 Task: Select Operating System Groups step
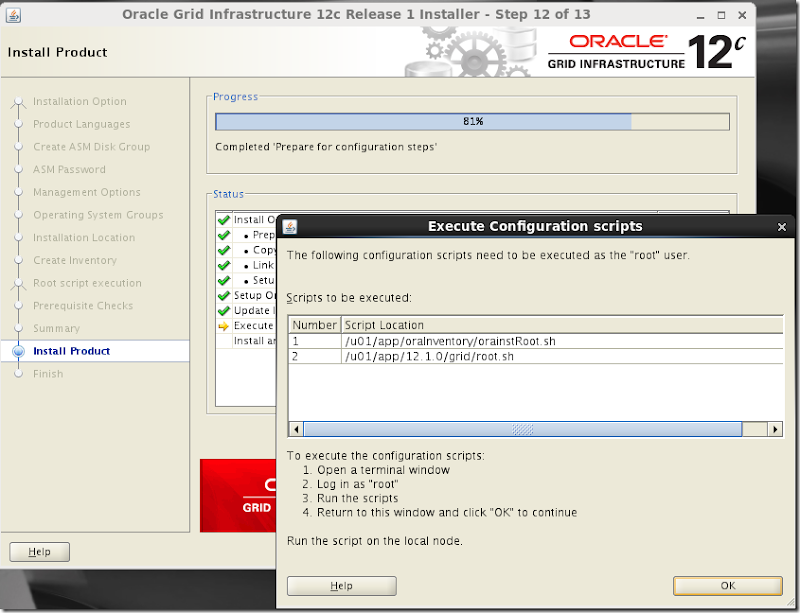coord(98,215)
